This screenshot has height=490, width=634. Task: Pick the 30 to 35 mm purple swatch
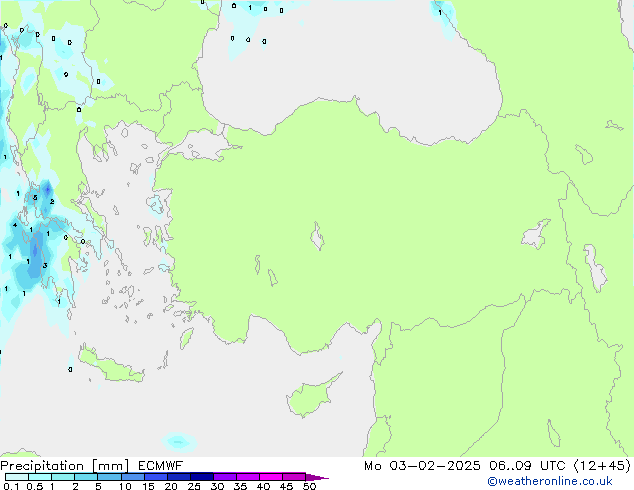point(224,477)
